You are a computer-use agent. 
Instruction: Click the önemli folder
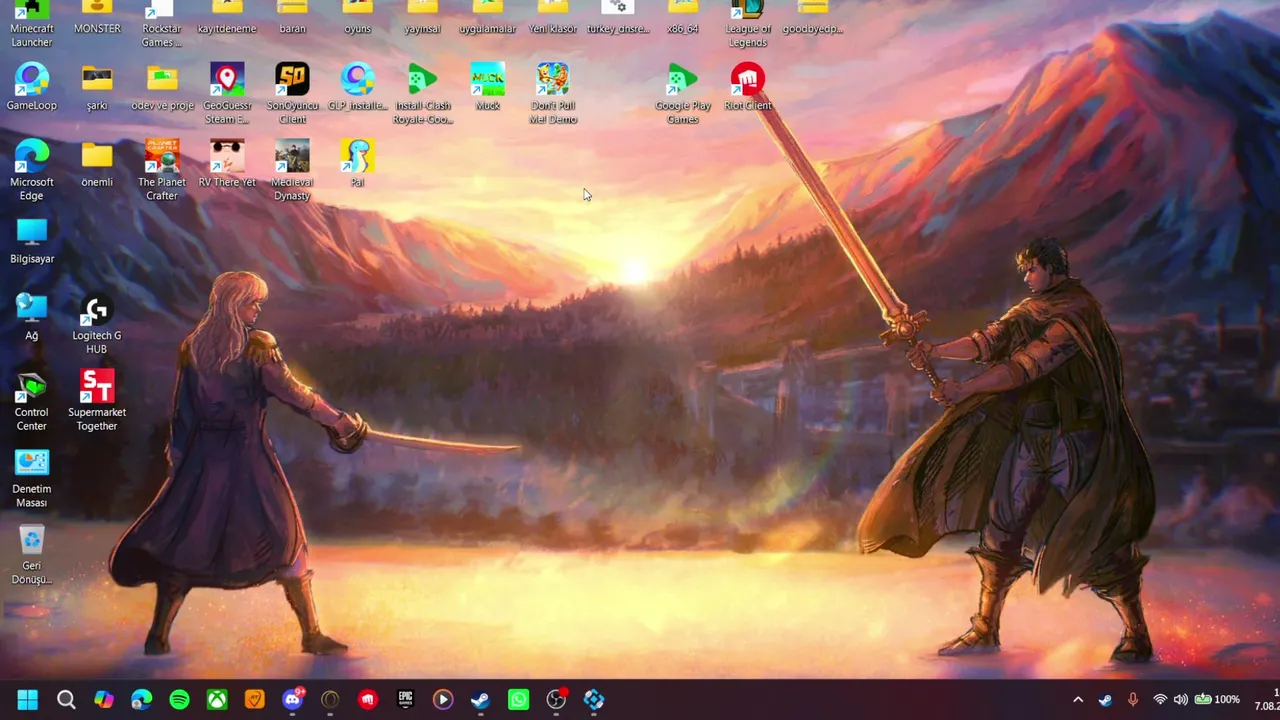[x=97, y=163]
